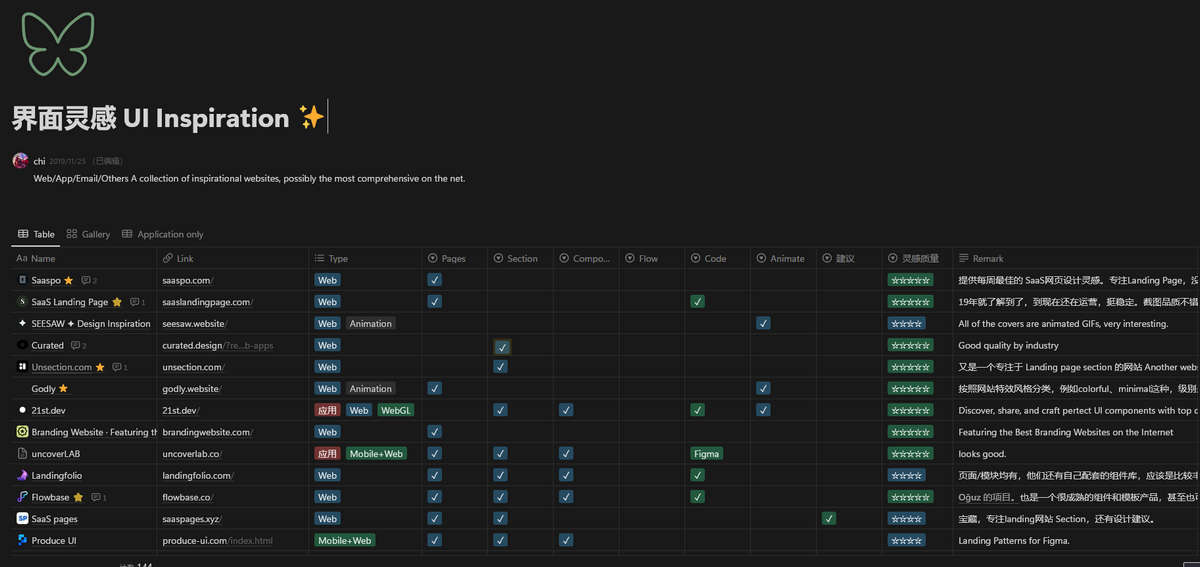Viewport: 1200px width, 567px height.
Task: Click the Unsection.com row icon
Action: pyautogui.click(x=22, y=367)
